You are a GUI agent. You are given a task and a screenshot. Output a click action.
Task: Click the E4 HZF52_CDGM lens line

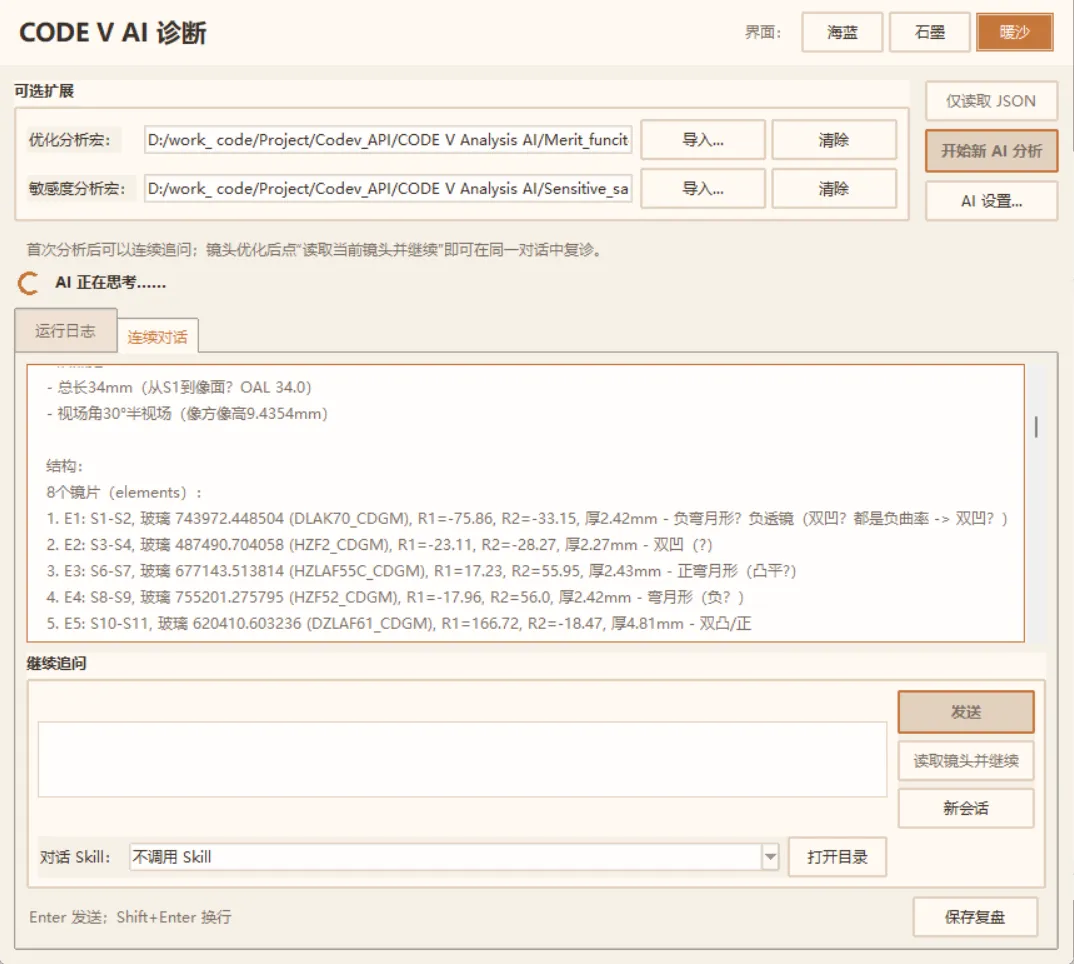coord(395,597)
